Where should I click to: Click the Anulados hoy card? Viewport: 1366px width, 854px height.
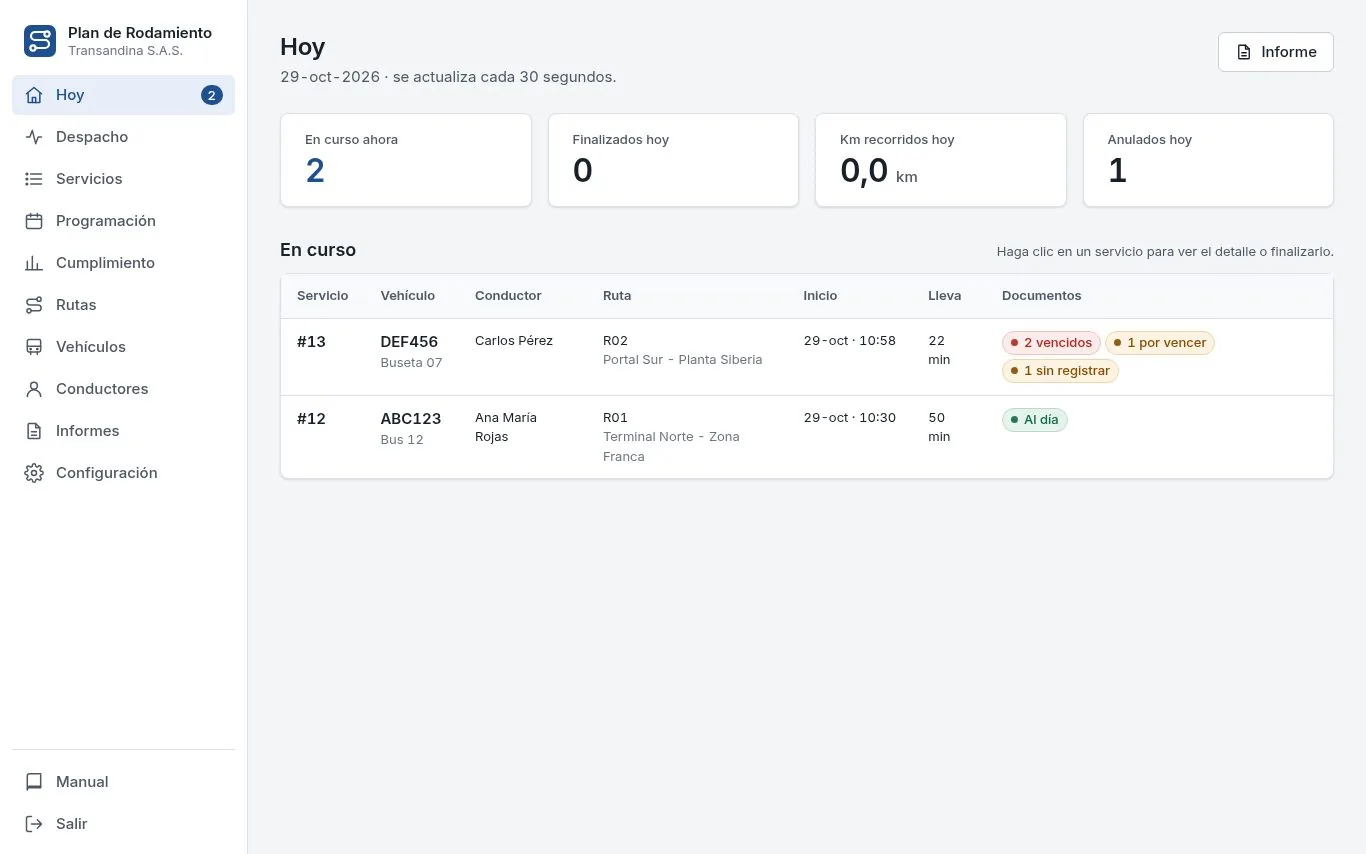click(1208, 160)
